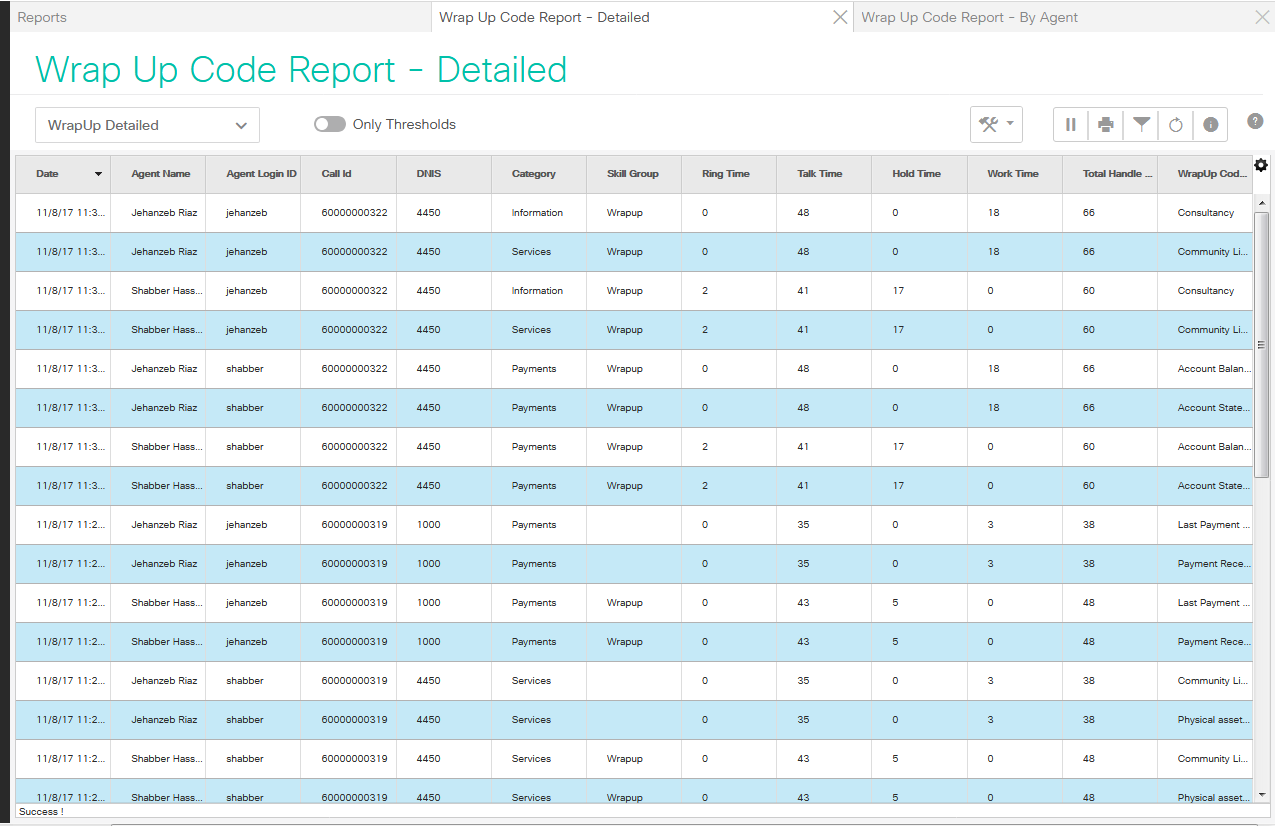The height and width of the screenshot is (826, 1275).
Task: Click the scroll down arrow of the grid
Action: click(x=1260, y=795)
